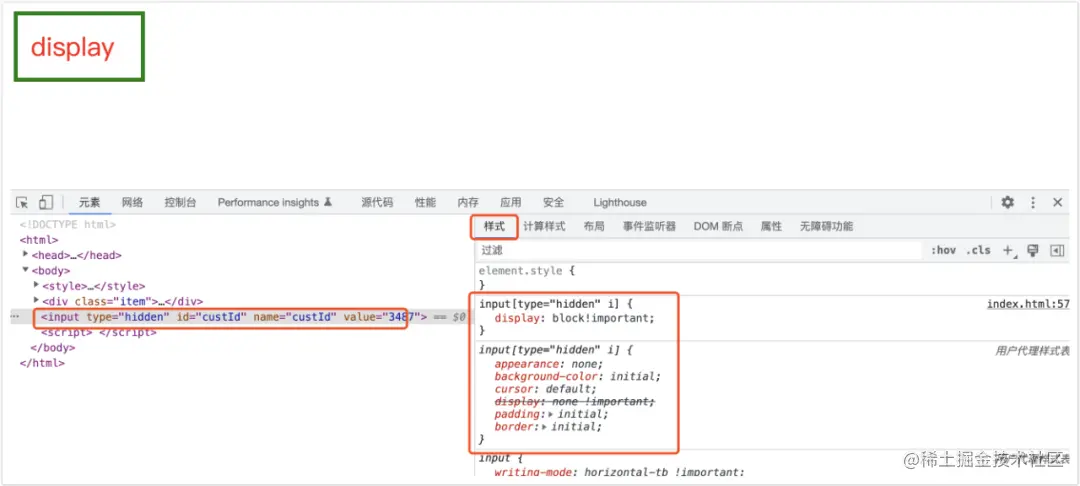
Task: Select the 属性 pane tab
Action: 771,226
